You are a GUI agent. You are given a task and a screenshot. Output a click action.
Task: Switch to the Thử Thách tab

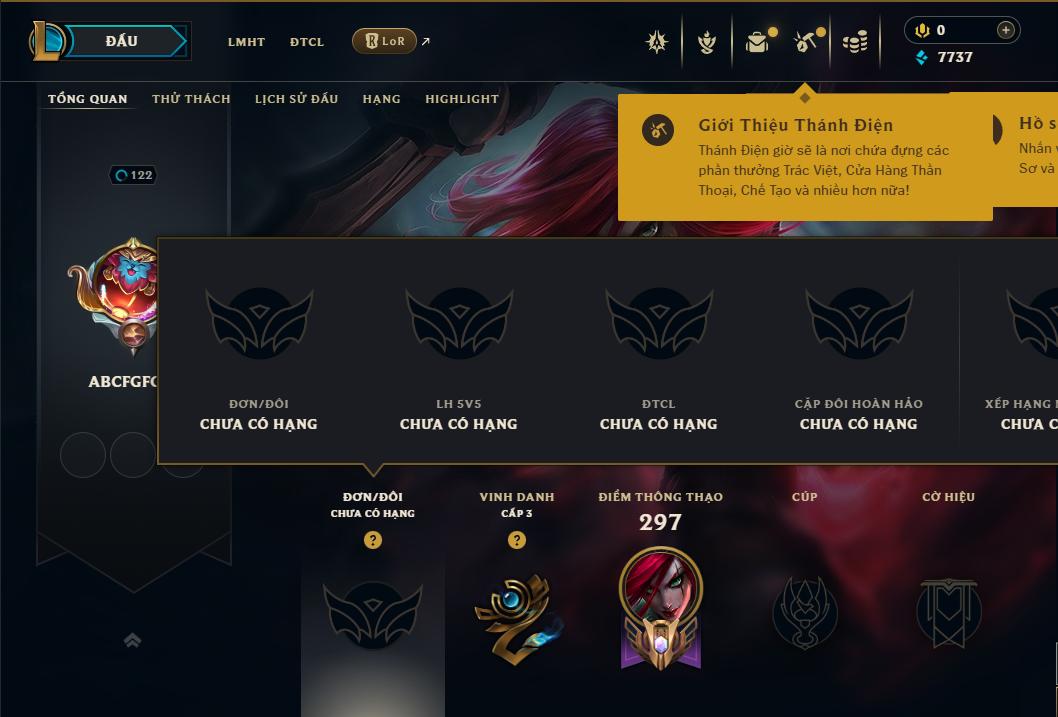pyautogui.click(x=191, y=98)
